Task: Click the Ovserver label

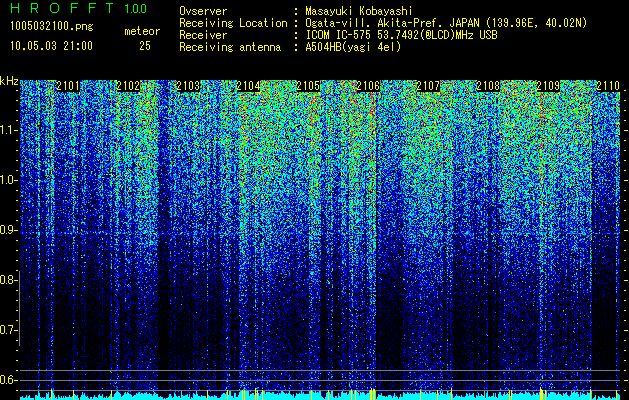Action: (x=203, y=11)
